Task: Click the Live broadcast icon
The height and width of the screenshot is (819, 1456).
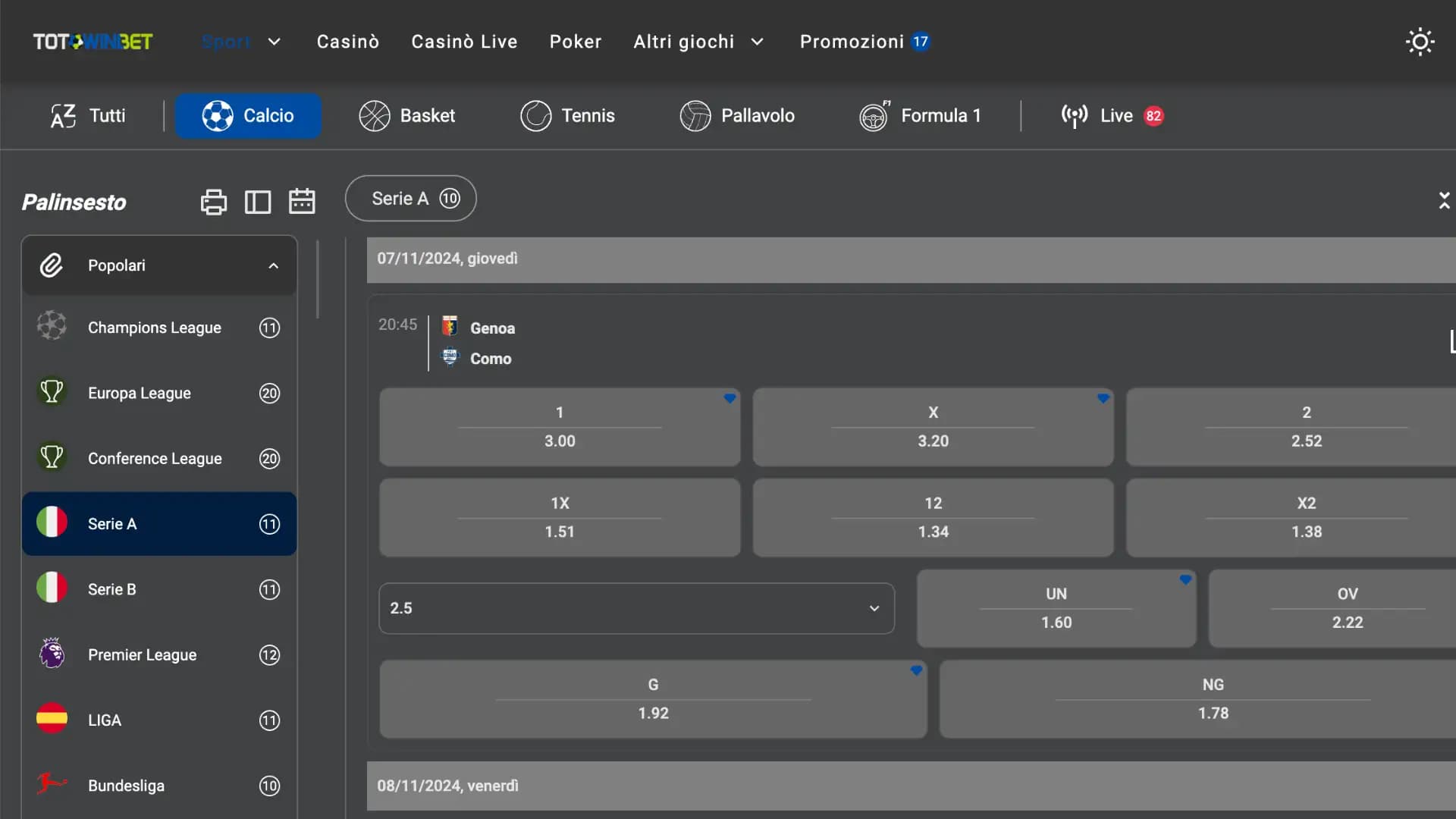Action: click(1073, 115)
